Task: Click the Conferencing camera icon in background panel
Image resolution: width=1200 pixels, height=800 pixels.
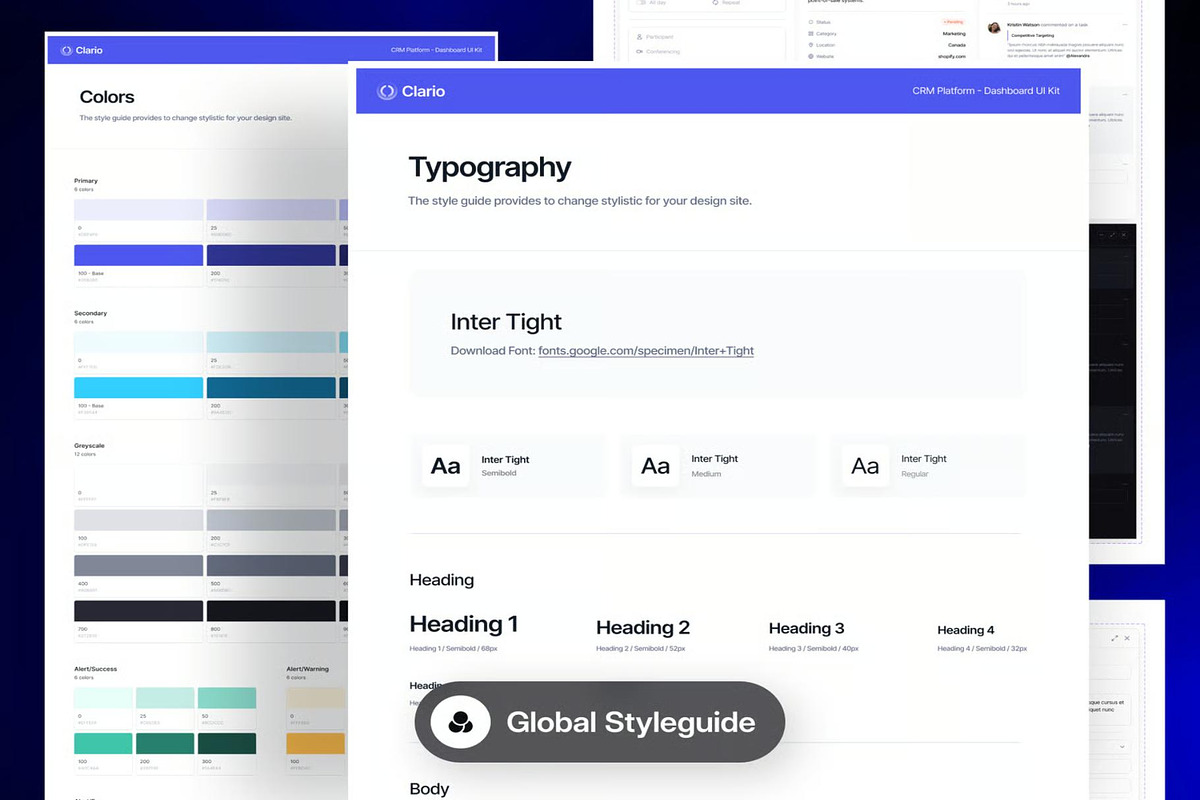Action: pyautogui.click(x=638, y=52)
